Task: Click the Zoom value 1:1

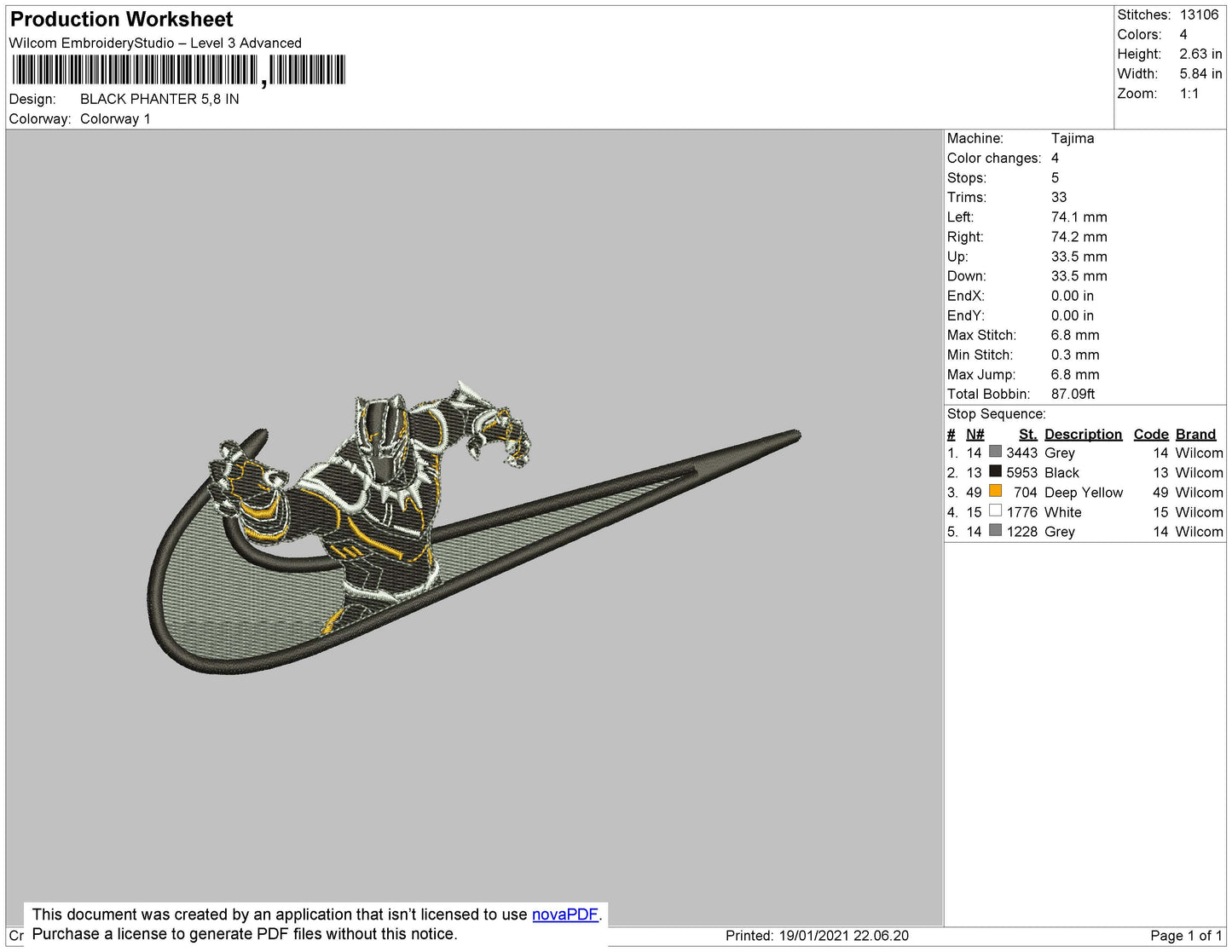Action: click(x=1189, y=94)
